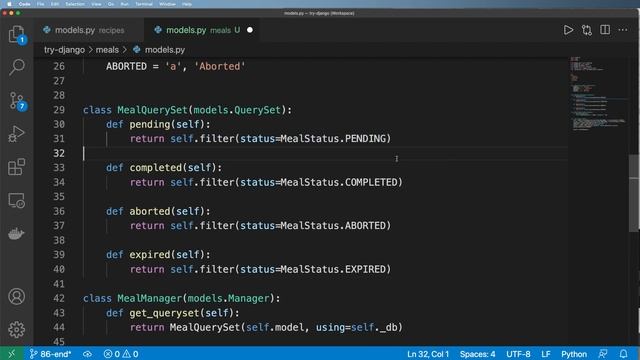640x360 pixels.
Task: Click the aborted method name on line 36
Action: 150,211
